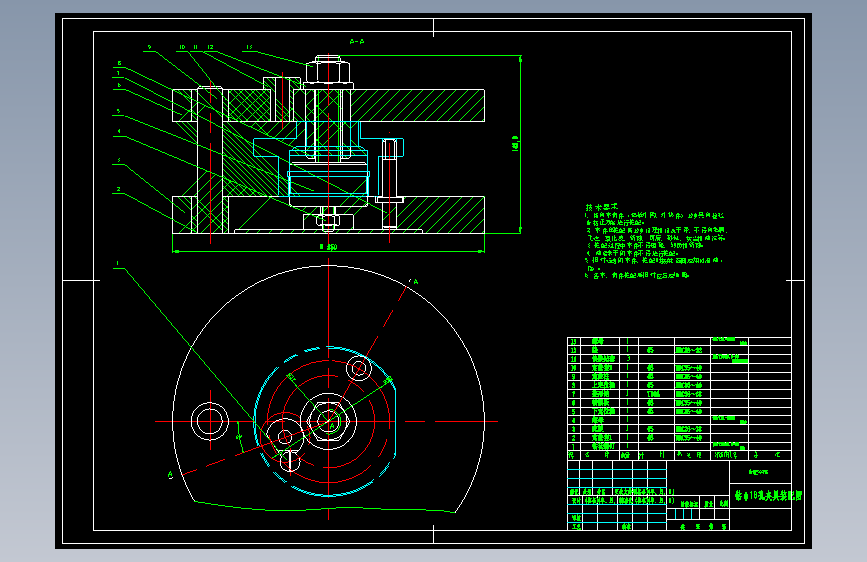Click the technical requirements heading
The image size is (867, 562).
[x=602, y=207]
